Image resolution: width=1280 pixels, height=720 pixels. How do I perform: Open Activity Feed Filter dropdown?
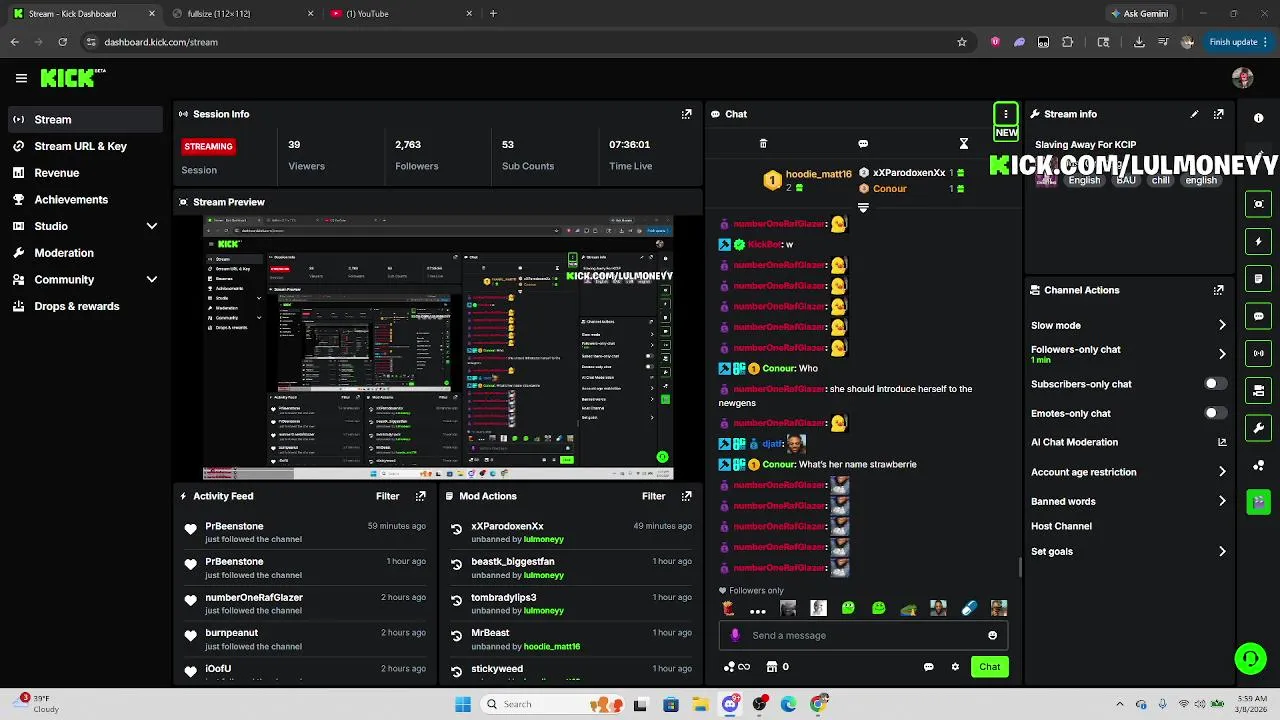387,496
